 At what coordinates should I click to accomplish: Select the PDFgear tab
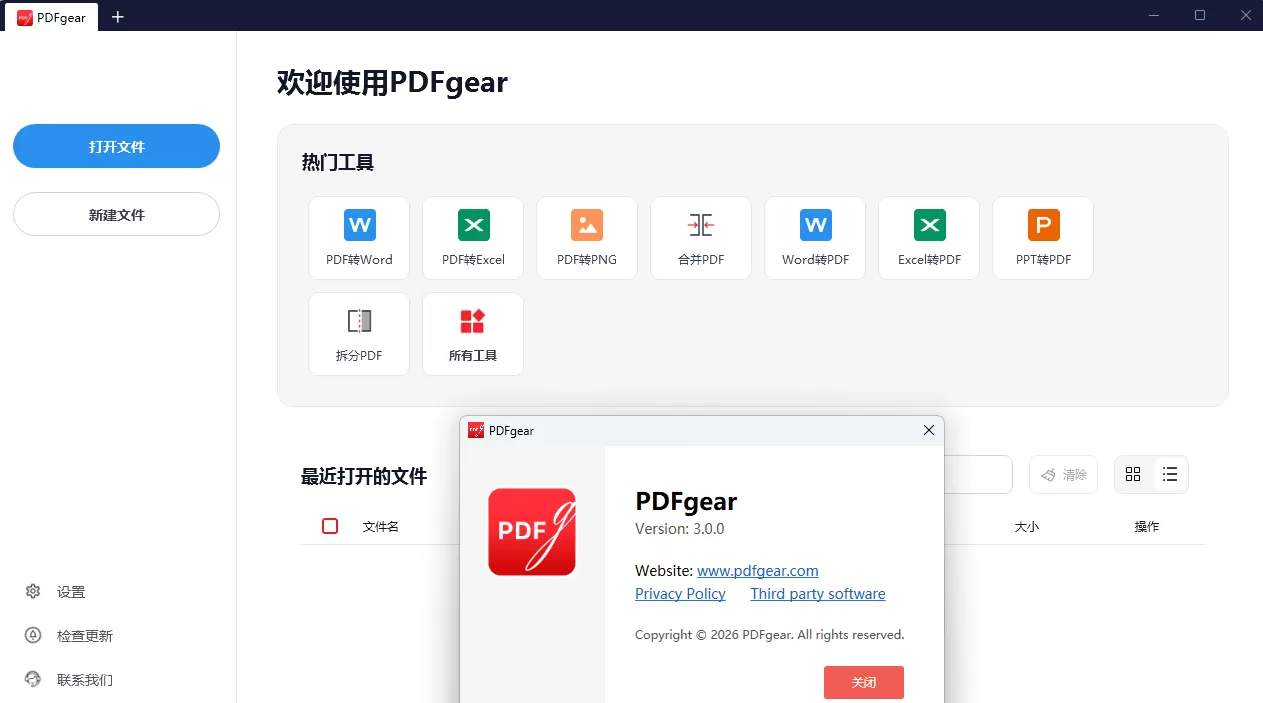tap(52, 17)
